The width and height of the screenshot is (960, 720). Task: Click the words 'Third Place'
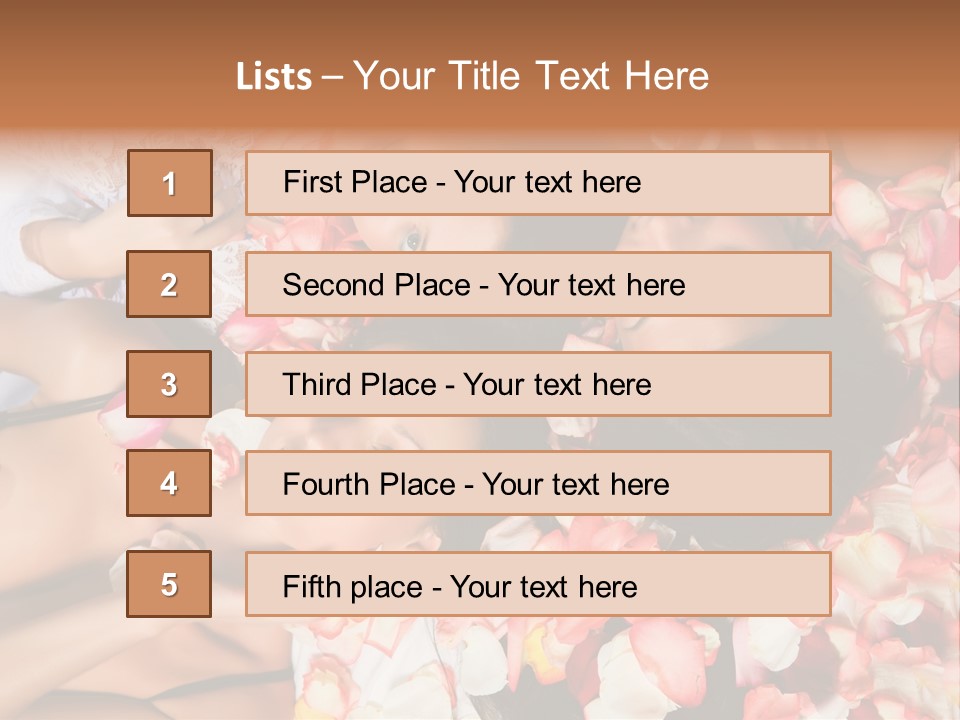(x=359, y=384)
